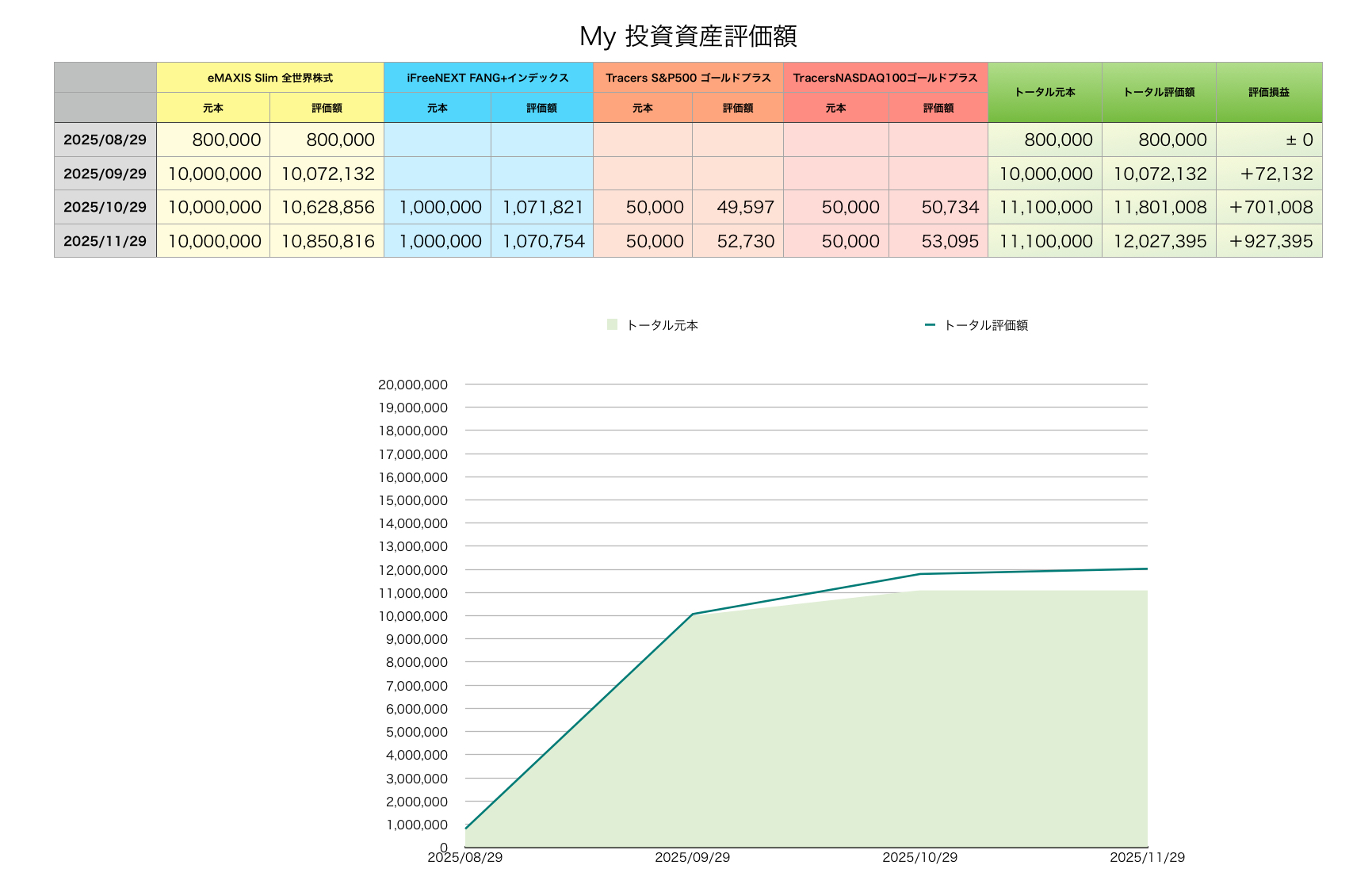
Task: Select the iFreeNEXT FANG+インデックス header cell
Action: (487, 78)
